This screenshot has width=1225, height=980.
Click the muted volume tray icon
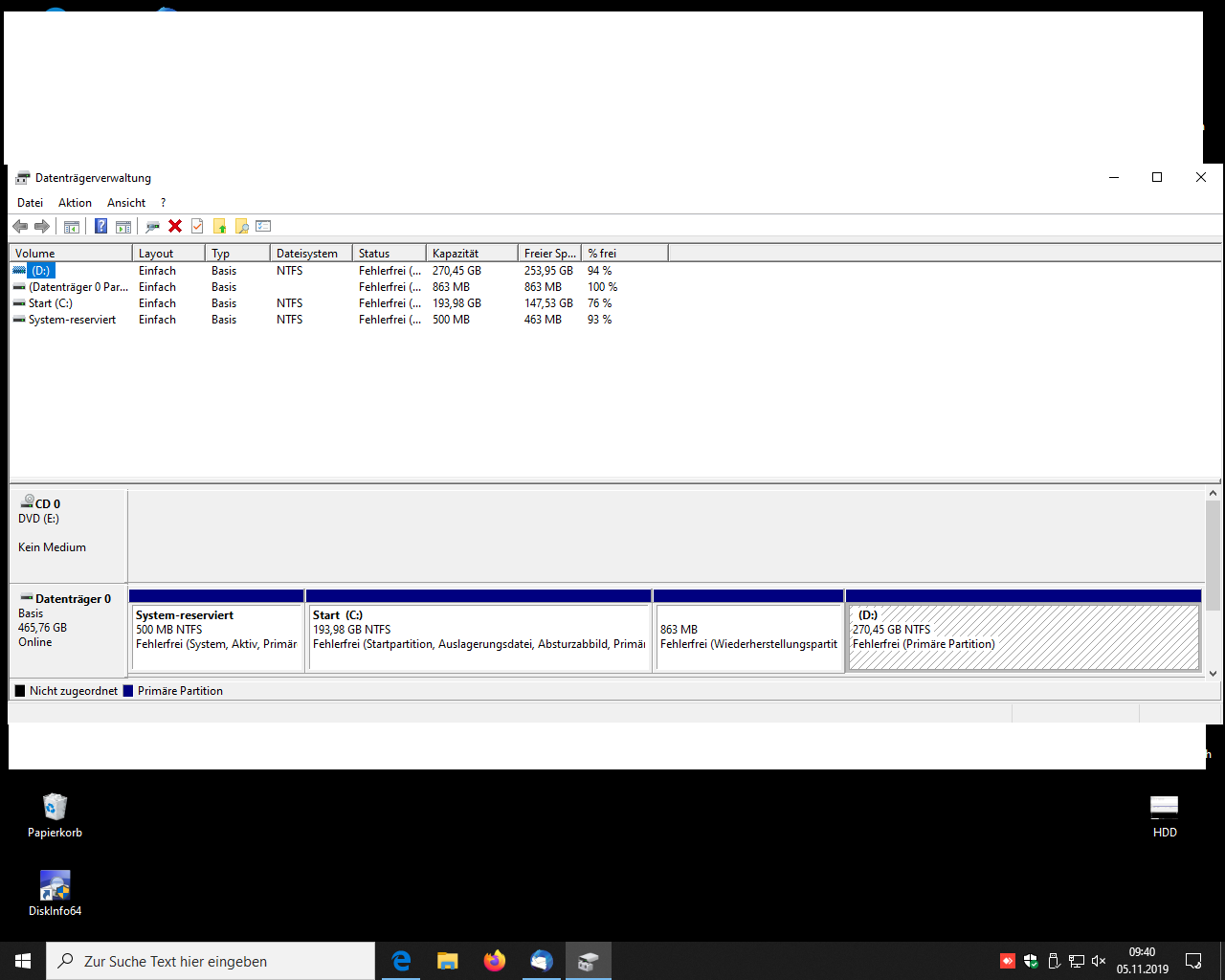click(x=1099, y=961)
